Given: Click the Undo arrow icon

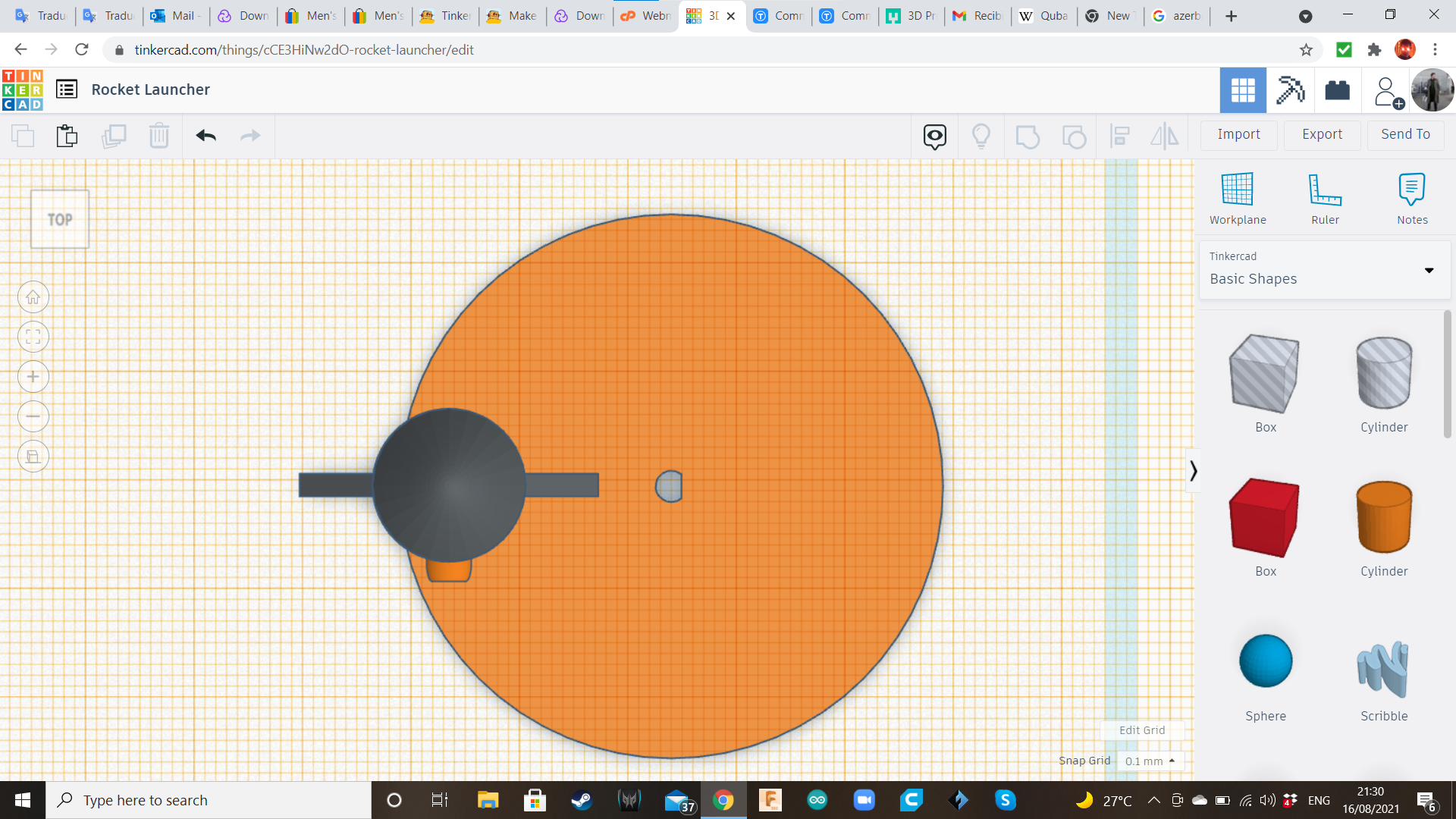Looking at the screenshot, I should 206,136.
